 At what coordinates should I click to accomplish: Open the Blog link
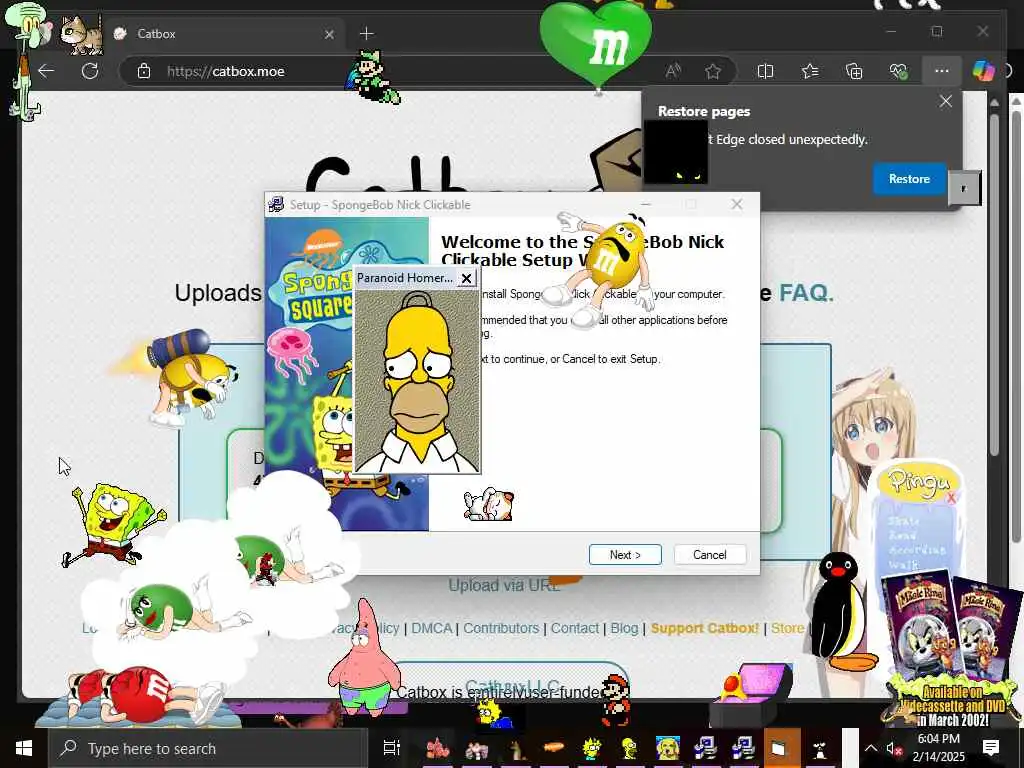tap(624, 628)
